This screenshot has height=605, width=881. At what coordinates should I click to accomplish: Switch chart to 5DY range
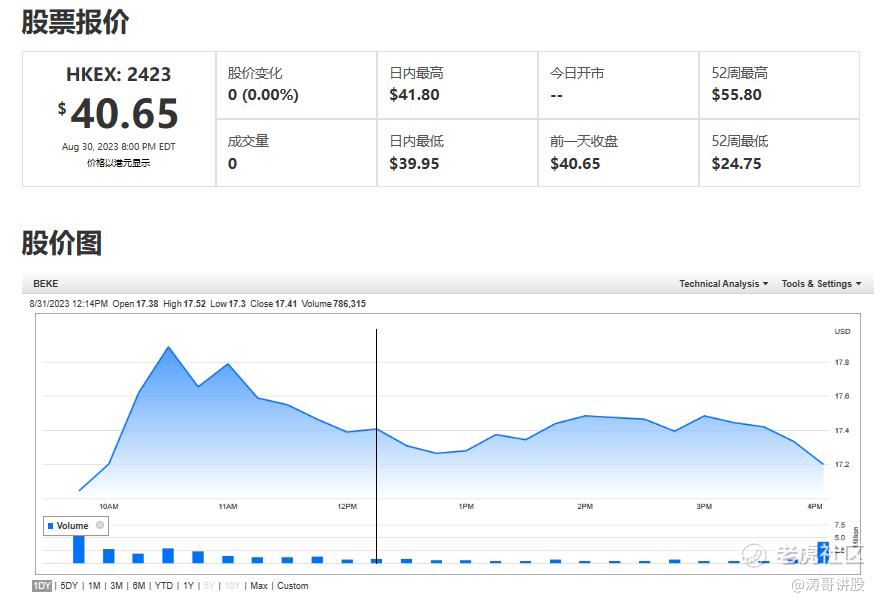[x=69, y=586]
